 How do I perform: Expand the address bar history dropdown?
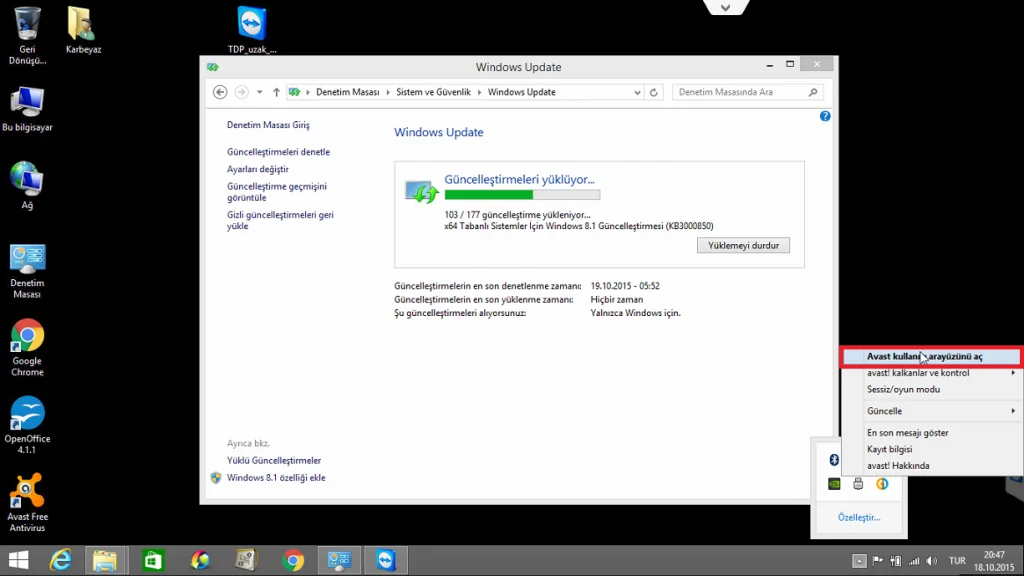(637, 92)
